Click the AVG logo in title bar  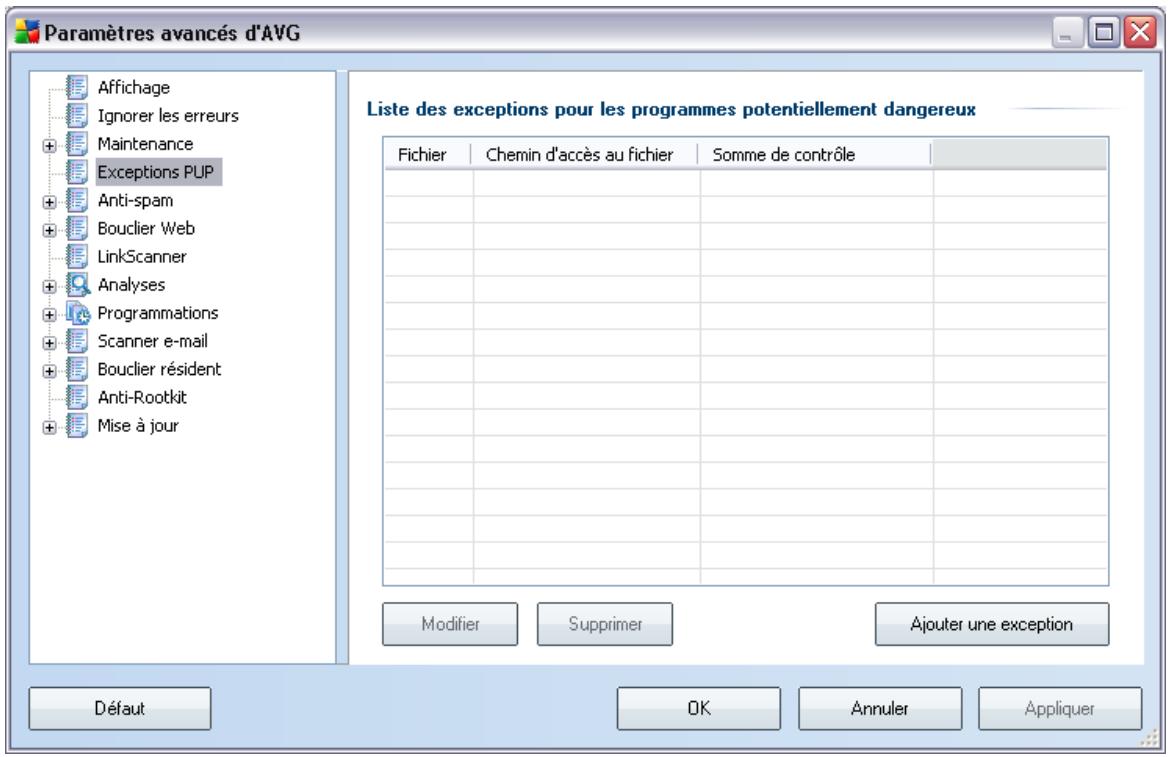coord(27,32)
